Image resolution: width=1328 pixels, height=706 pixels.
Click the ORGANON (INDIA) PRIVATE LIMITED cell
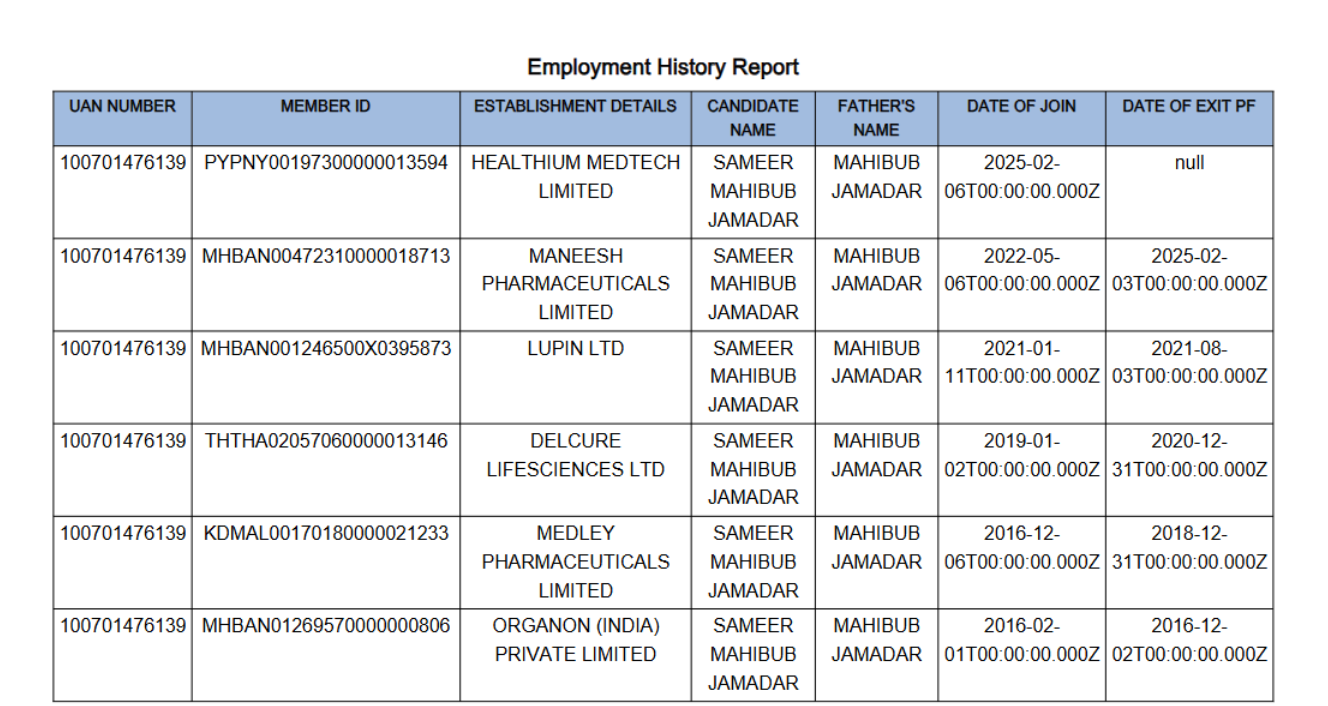pyautogui.click(x=575, y=640)
